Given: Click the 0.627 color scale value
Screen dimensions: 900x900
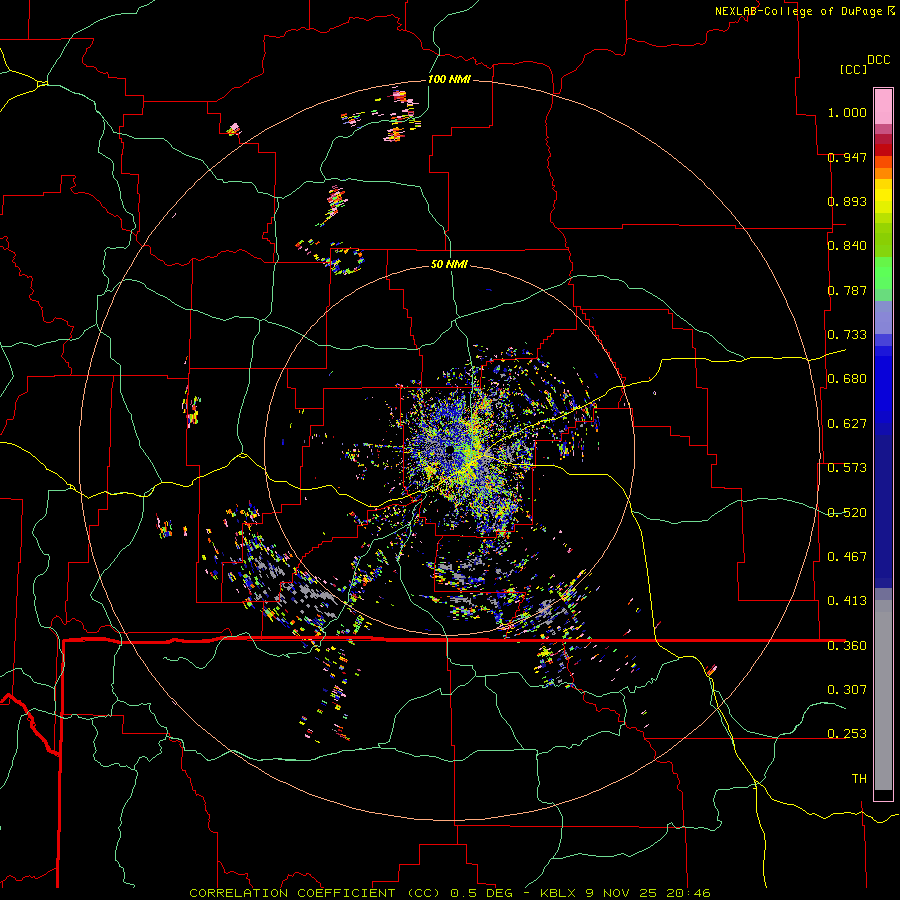Looking at the screenshot, I should pos(847,424).
